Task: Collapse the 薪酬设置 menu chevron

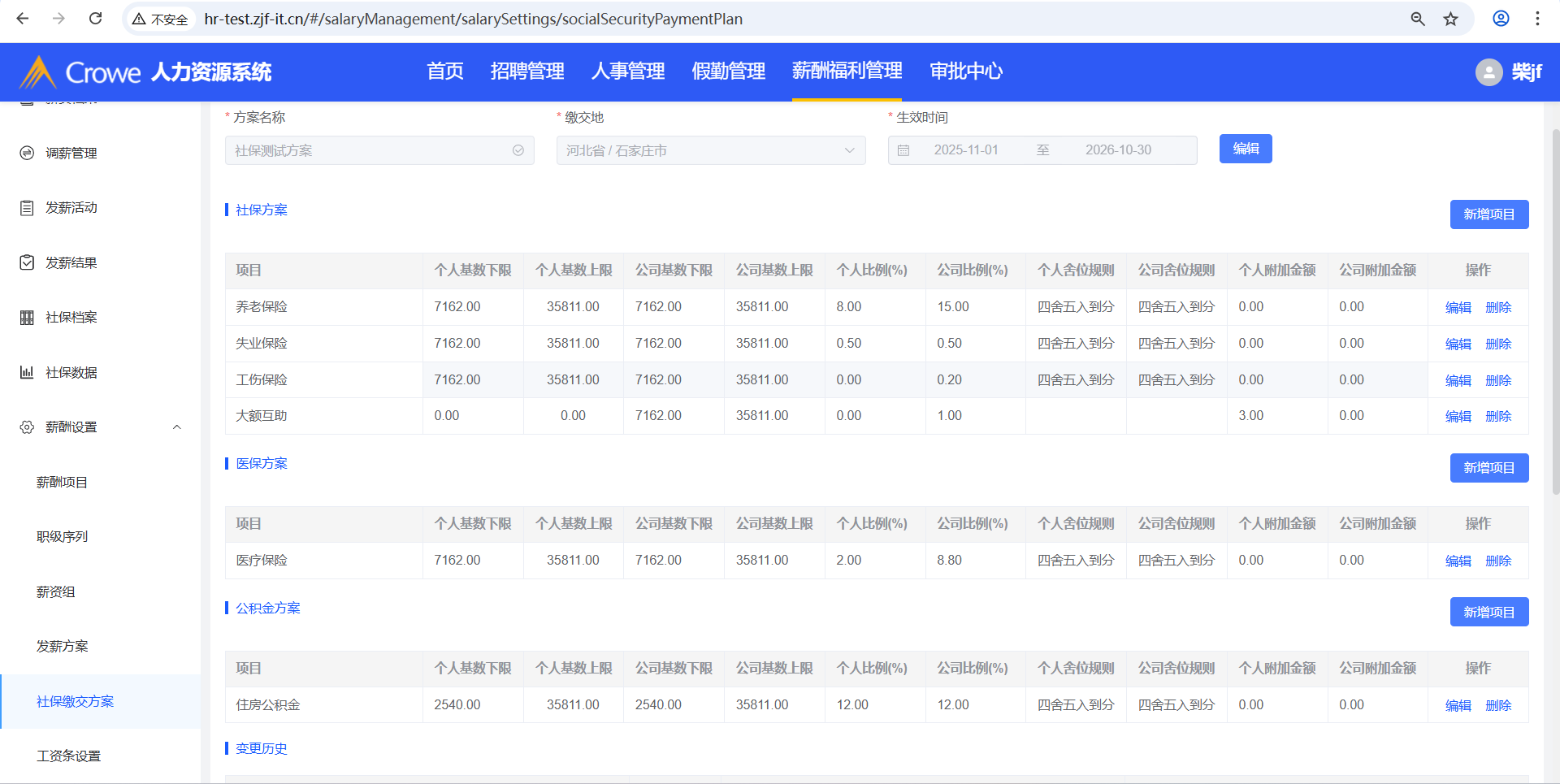Action: point(176,427)
